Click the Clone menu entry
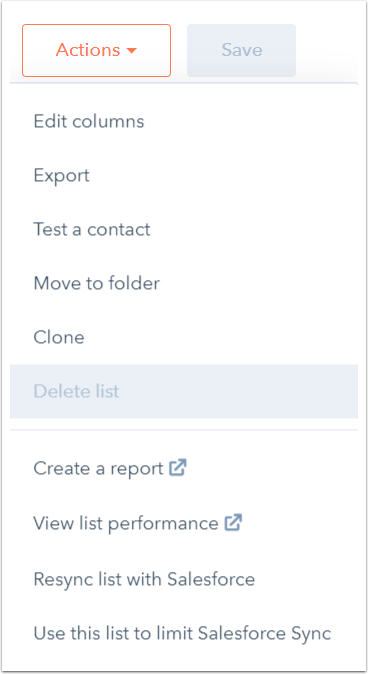This screenshot has height=674, width=368. tap(184, 337)
